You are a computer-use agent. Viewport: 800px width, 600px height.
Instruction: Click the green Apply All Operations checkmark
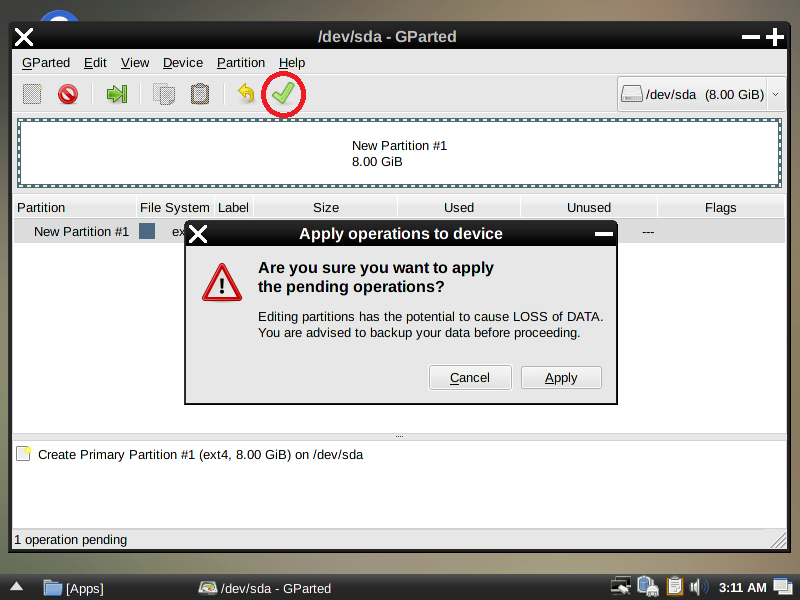(x=283, y=94)
